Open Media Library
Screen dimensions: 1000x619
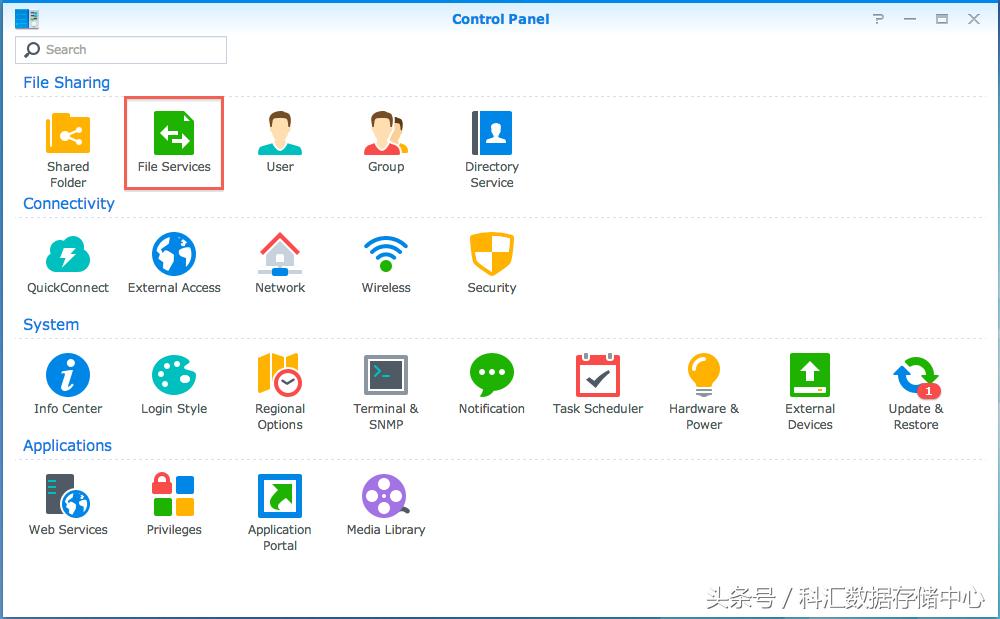pos(386,506)
